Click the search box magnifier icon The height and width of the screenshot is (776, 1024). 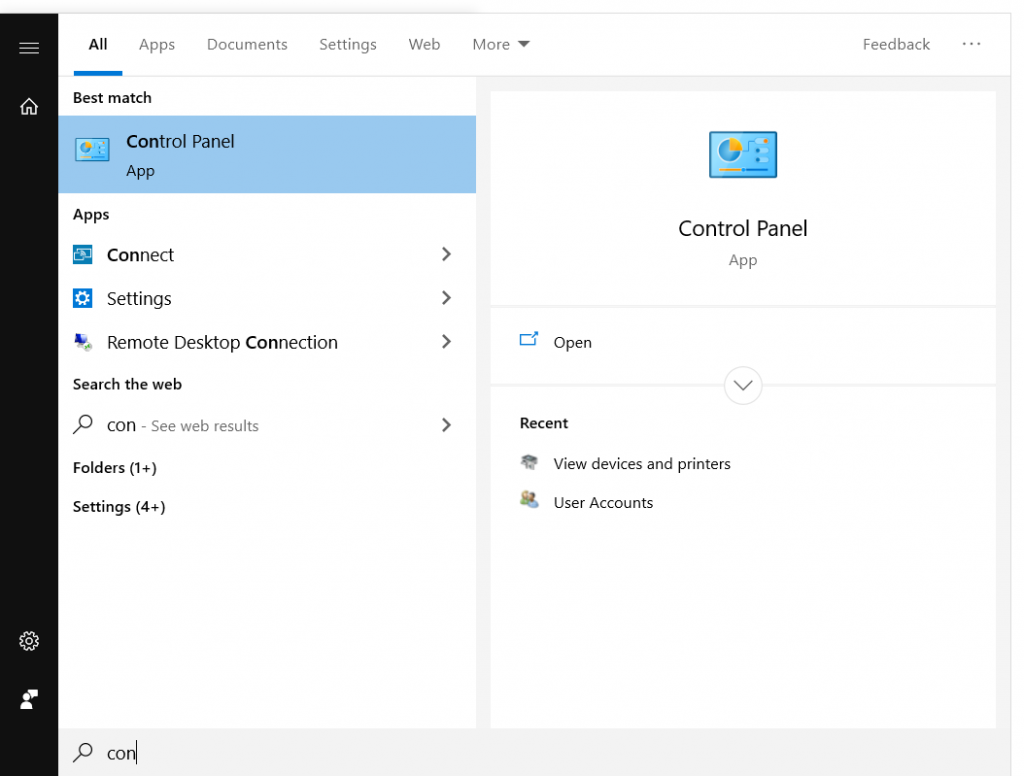pyautogui.click(x=83, y=752)
